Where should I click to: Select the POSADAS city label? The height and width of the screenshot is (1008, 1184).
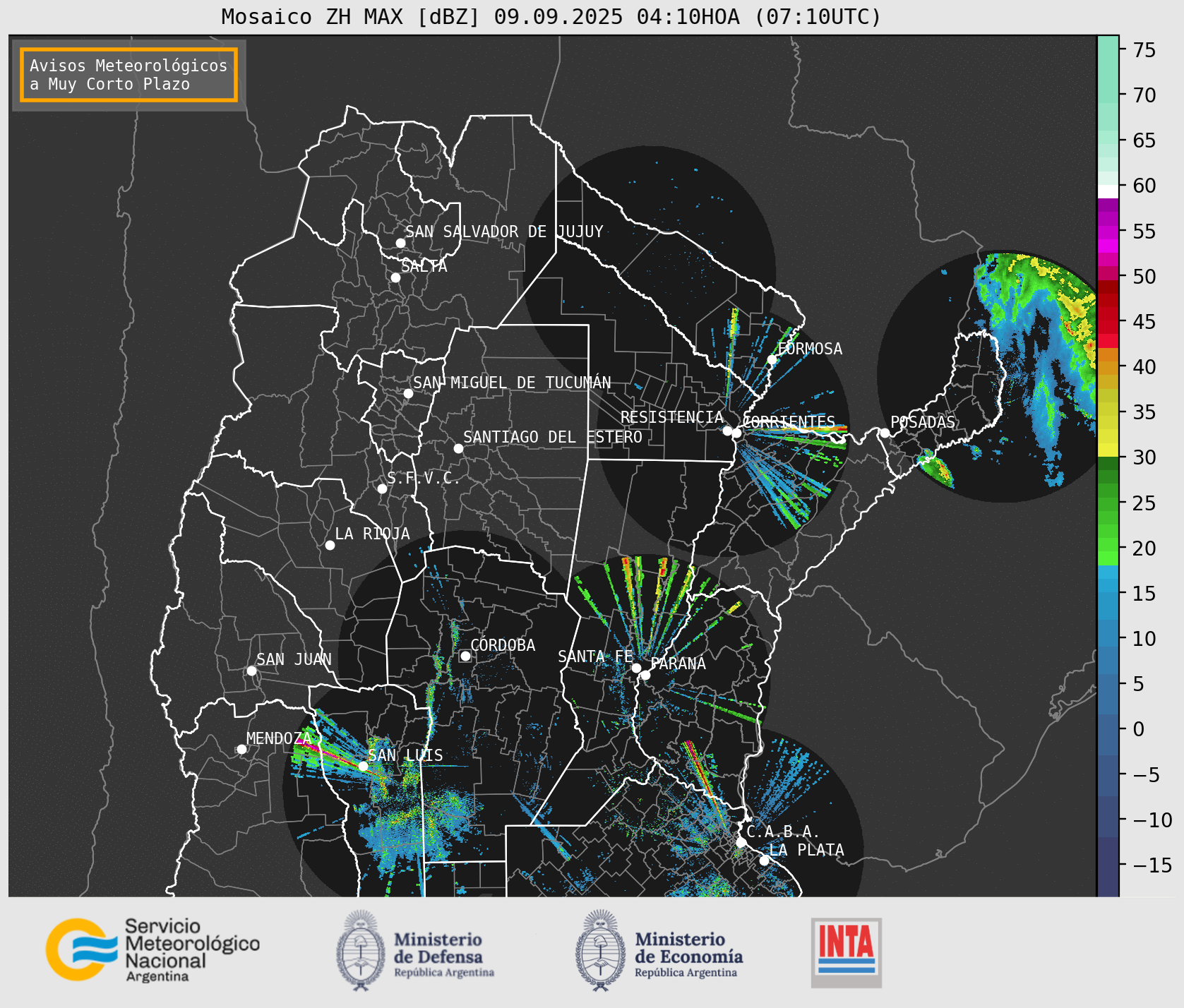[923, 422]
